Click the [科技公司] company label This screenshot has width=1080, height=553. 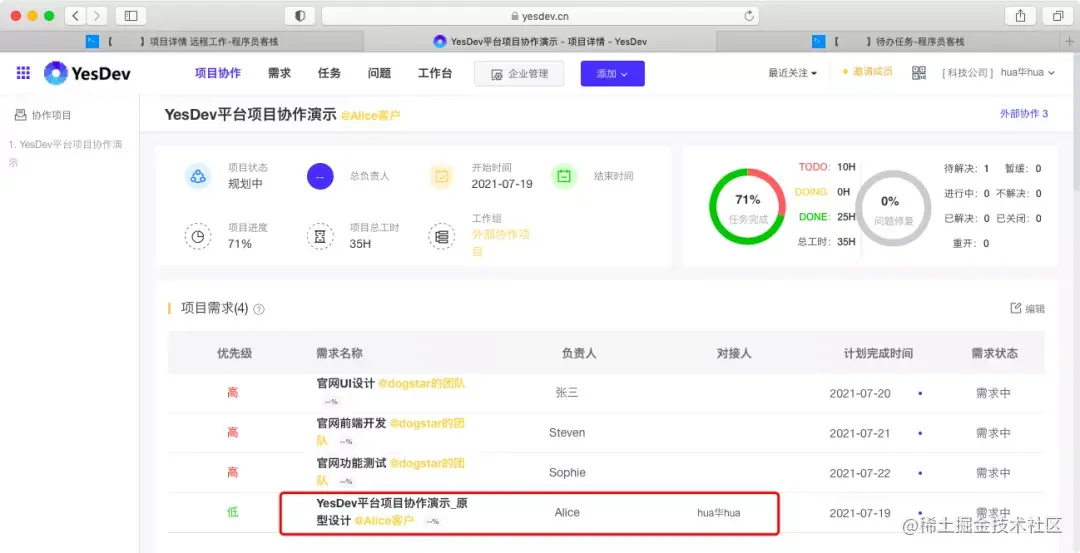(967, 73)
